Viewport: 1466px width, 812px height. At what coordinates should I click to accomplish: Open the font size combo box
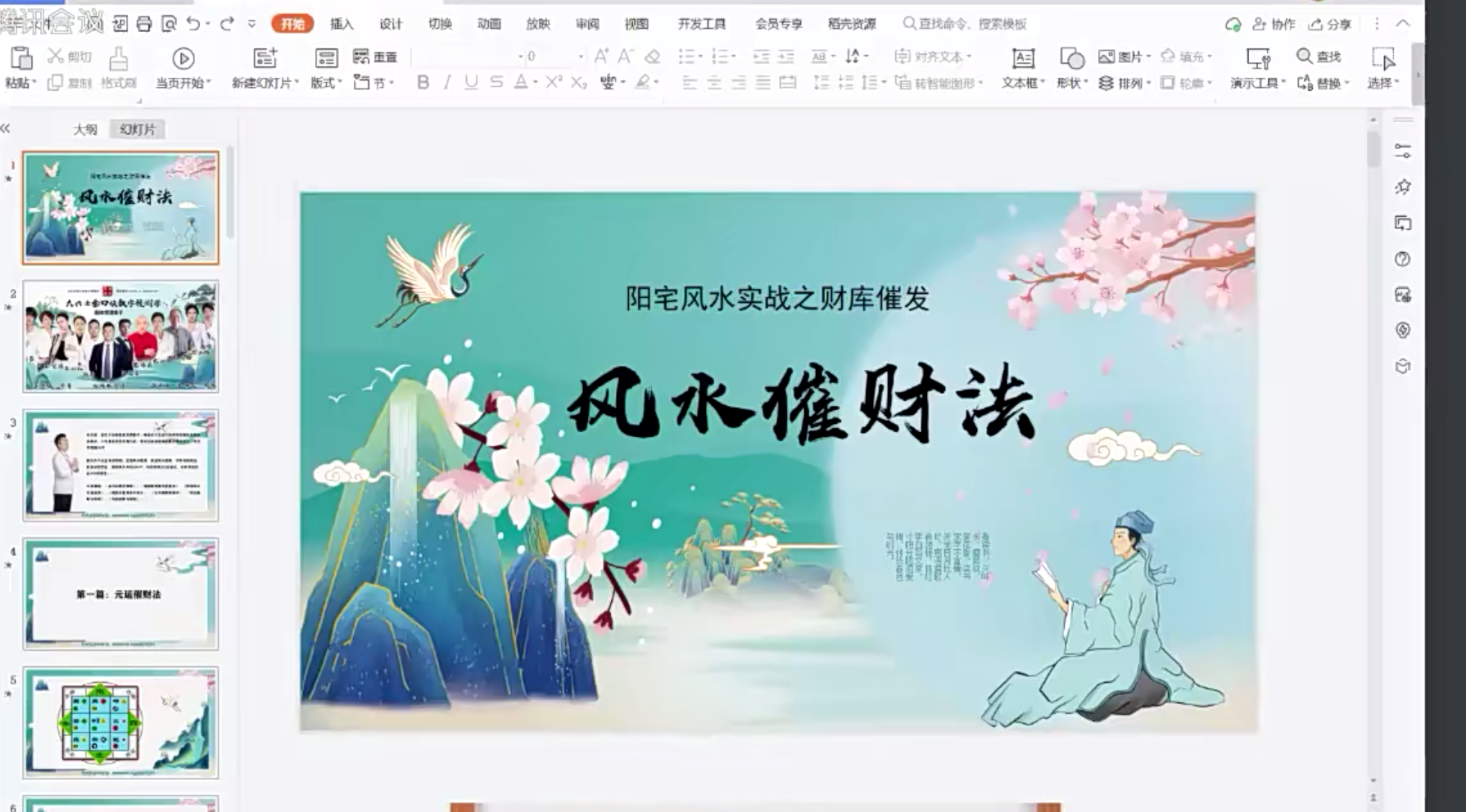pyautogui.click(x=554, y=56)
